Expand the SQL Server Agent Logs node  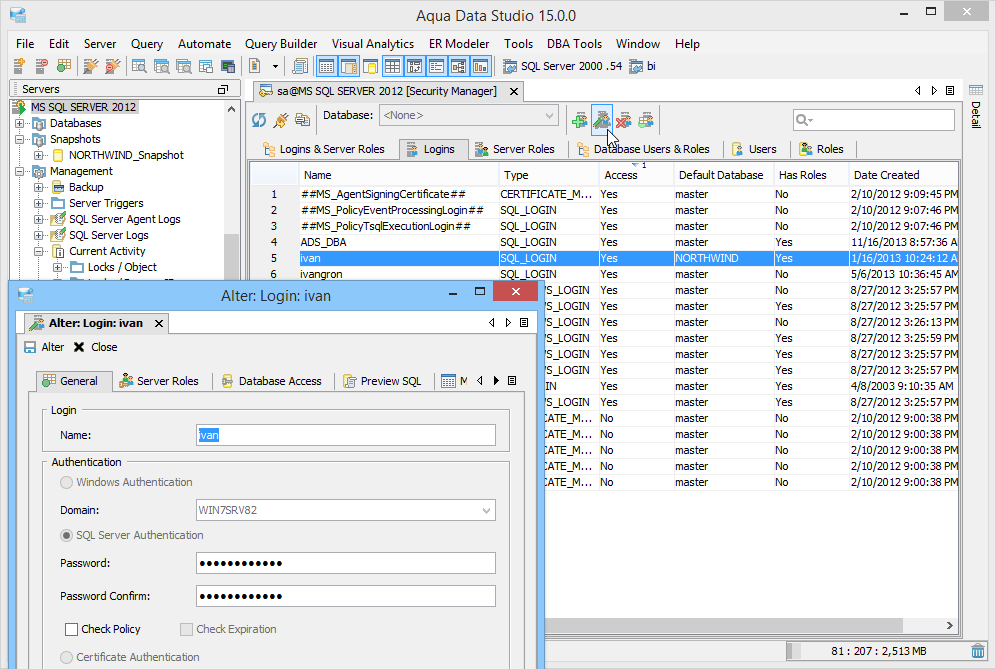[x=39, y=219]
